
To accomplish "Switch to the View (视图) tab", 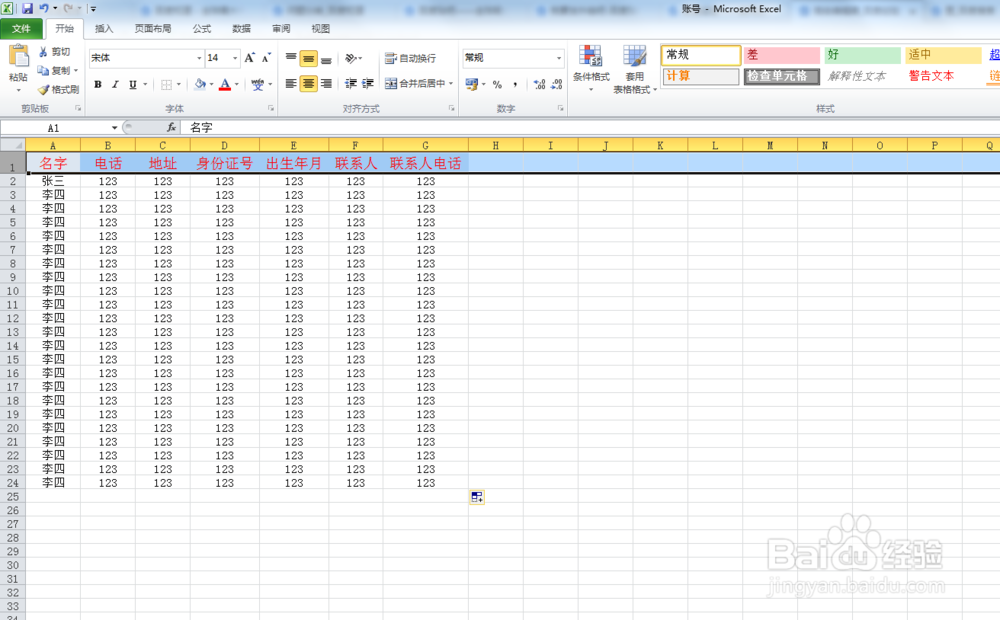I will pos(320,29).
